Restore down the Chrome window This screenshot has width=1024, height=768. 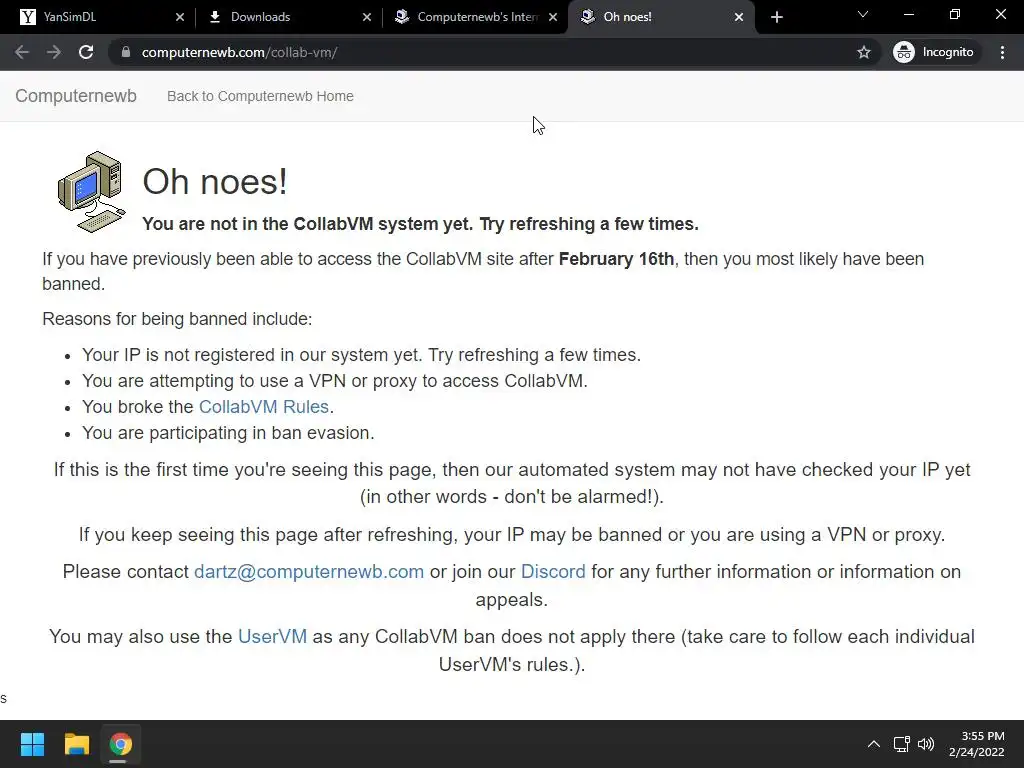(x=955, y=14)
